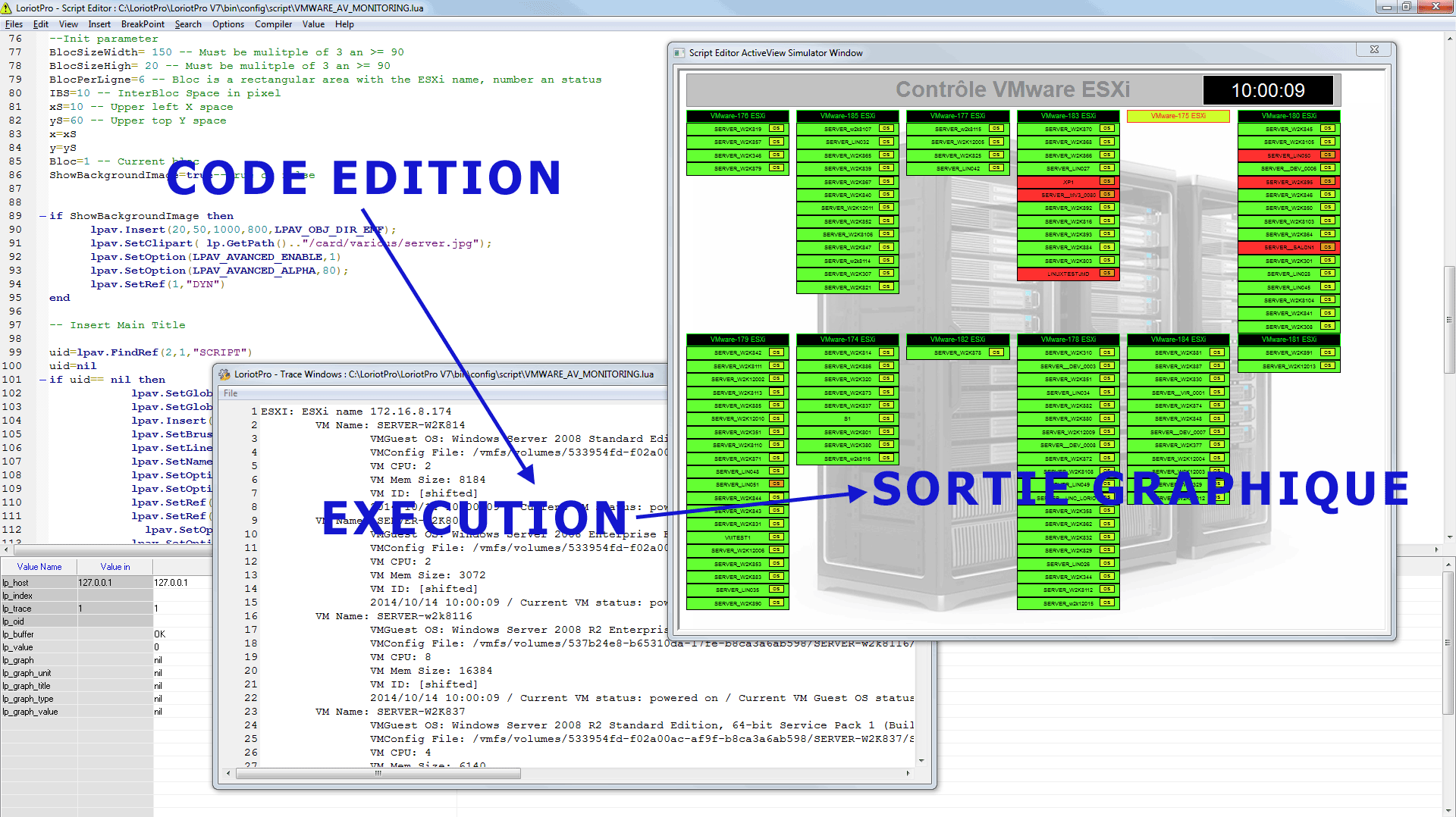
Task: Select the VMware-180 ESXi header
Action: pos(1289,116)
